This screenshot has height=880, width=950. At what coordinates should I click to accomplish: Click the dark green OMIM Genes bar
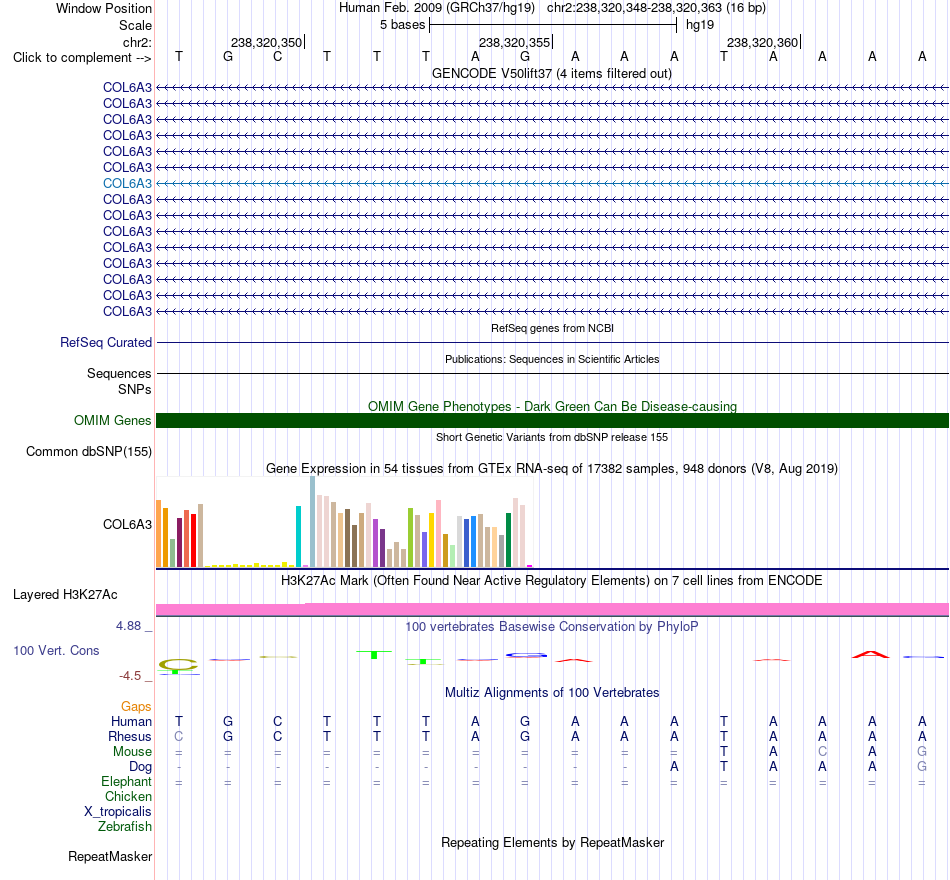(552, 421)
